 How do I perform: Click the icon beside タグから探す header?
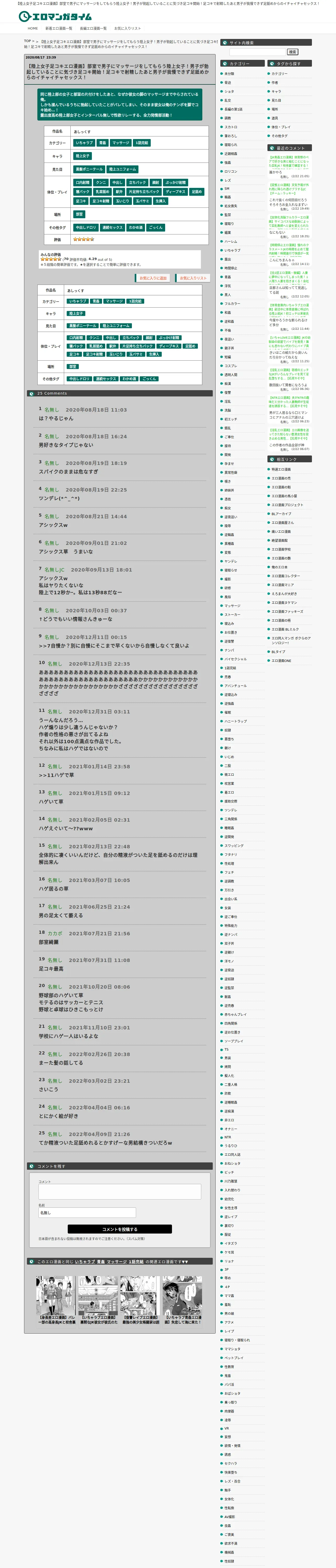coord(272,63)
